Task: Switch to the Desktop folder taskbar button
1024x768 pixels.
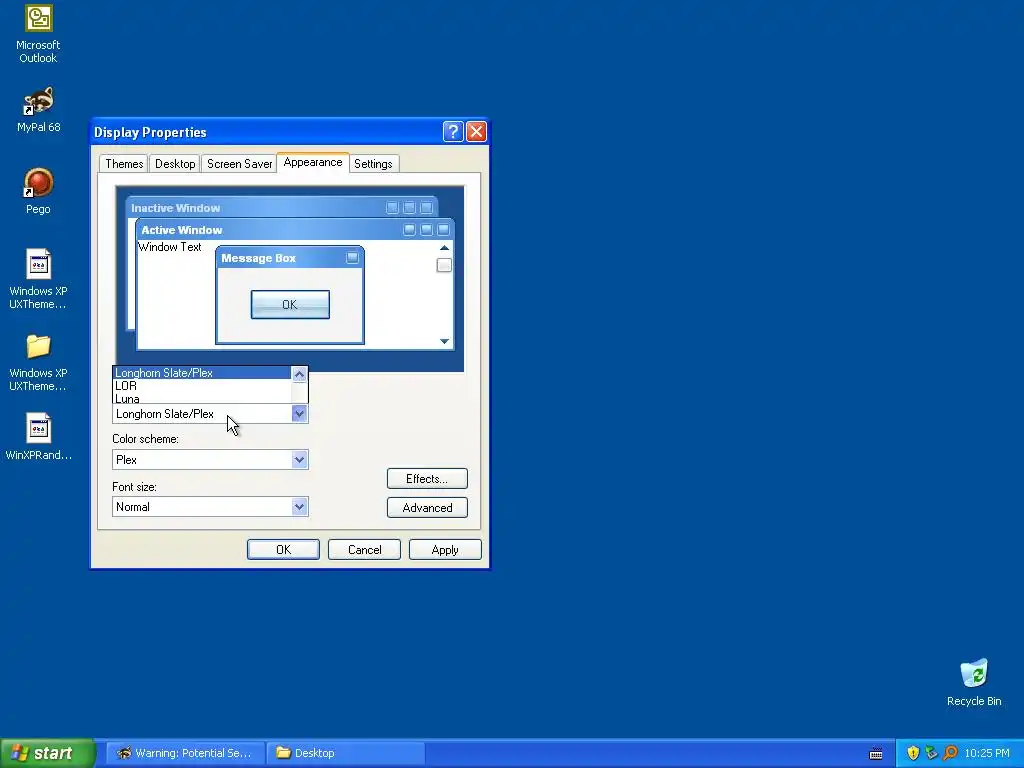Action: (x=346, y=753)
